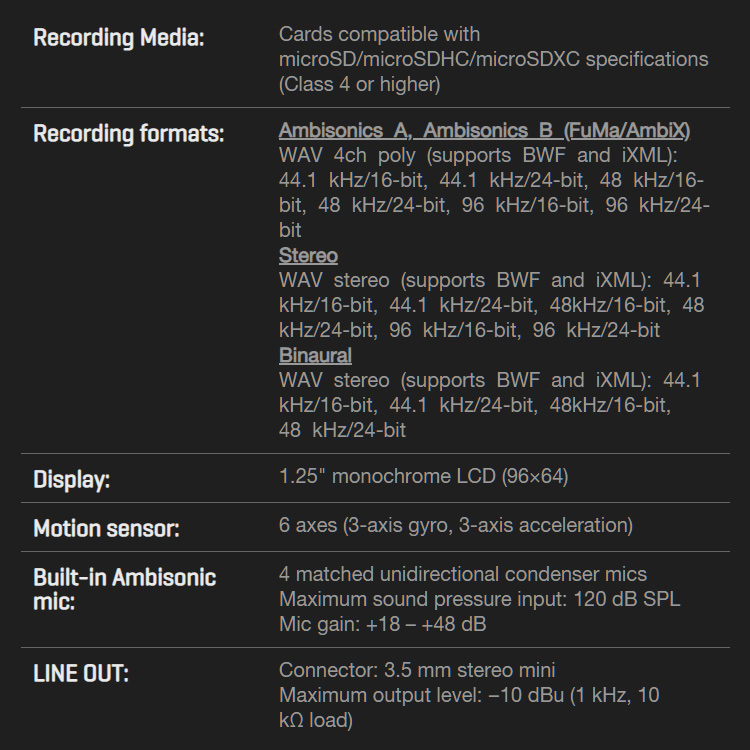Viewport: 750px width, 750px height.
Task: Select the Recording formats label
Action: coord(129,133)
